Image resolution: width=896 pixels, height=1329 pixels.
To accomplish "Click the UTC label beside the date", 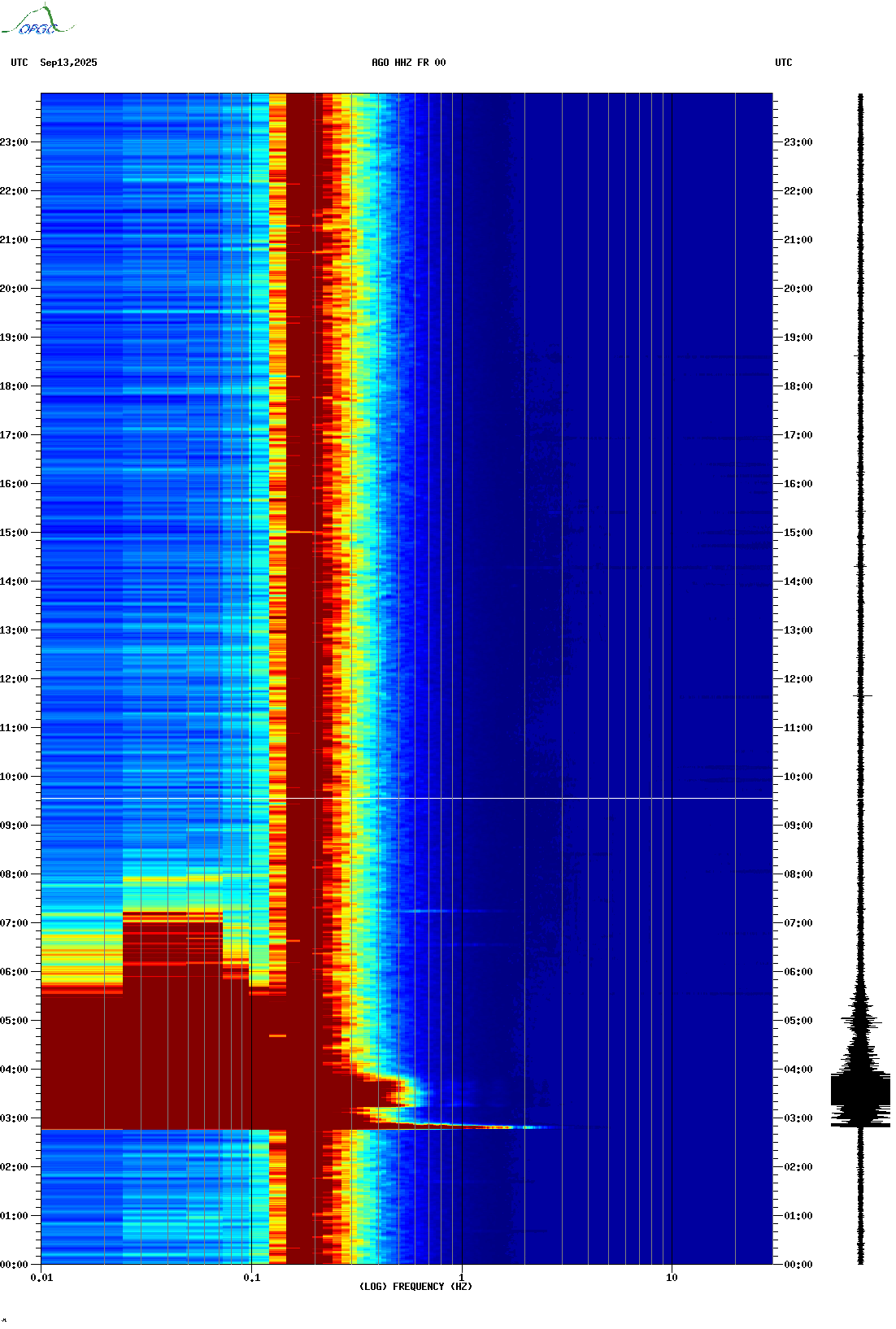I will (x=20, y=63).
